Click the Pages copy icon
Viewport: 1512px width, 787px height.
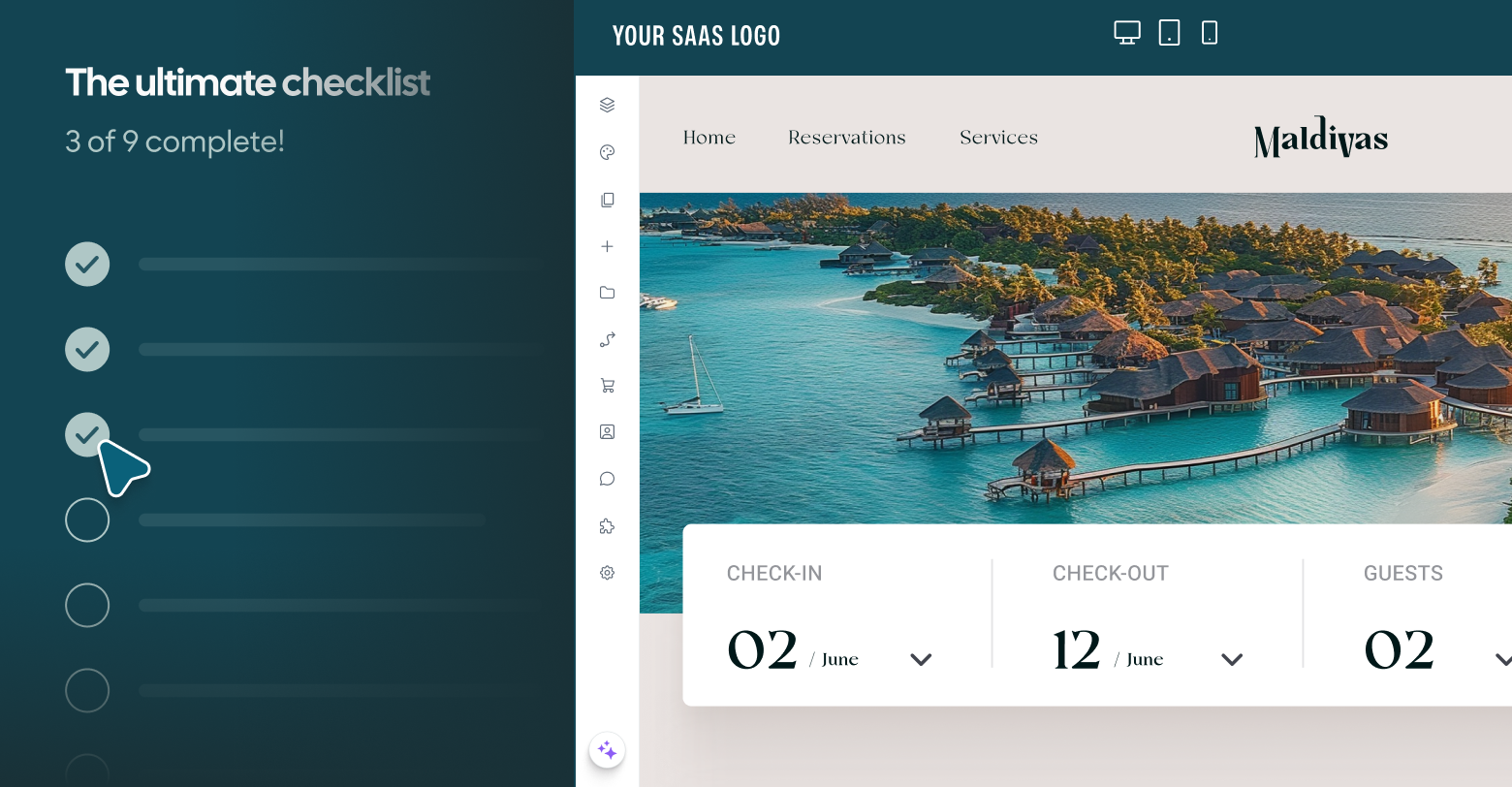(x=607, y=200)
